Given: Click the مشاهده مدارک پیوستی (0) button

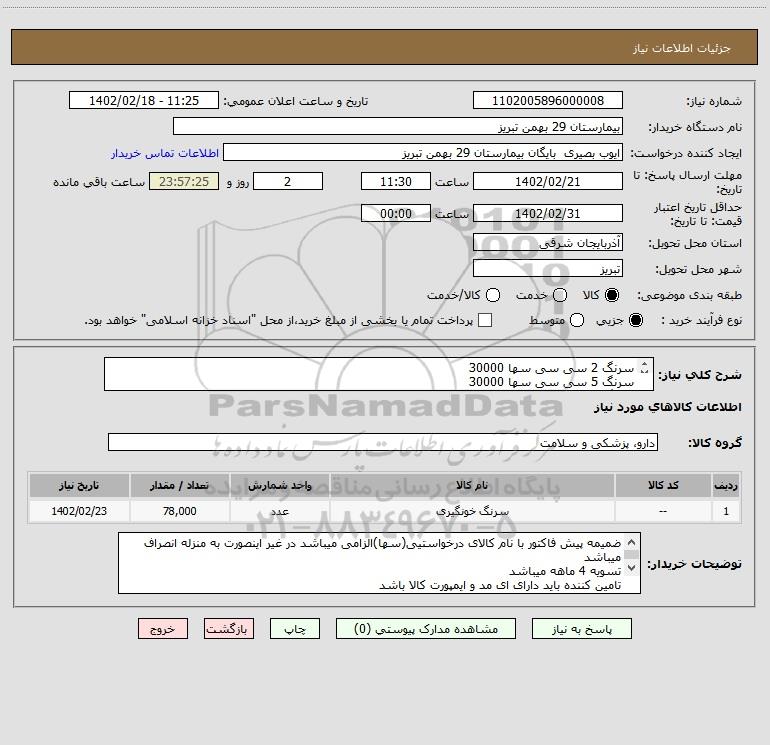Looking at the screenshot, I should tap(426, 629).
